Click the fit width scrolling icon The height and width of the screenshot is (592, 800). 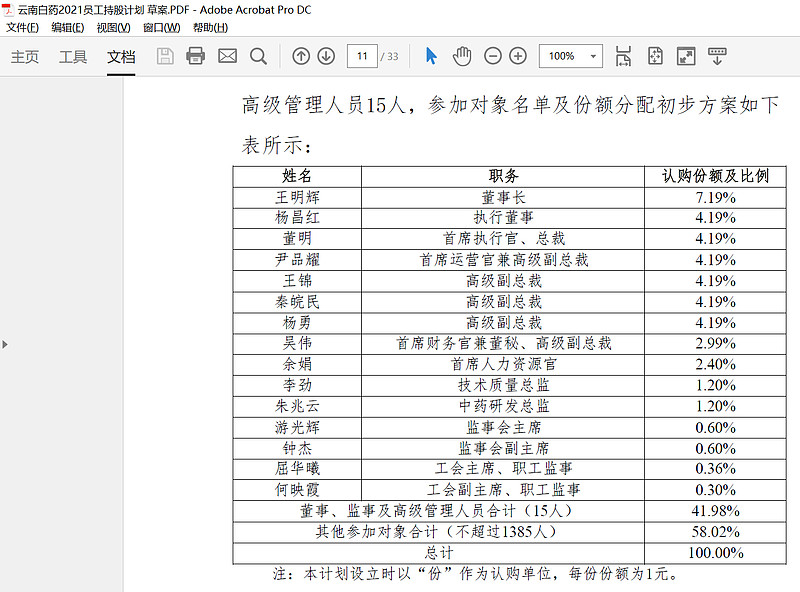pyautogui.click(x=623, y=56)
